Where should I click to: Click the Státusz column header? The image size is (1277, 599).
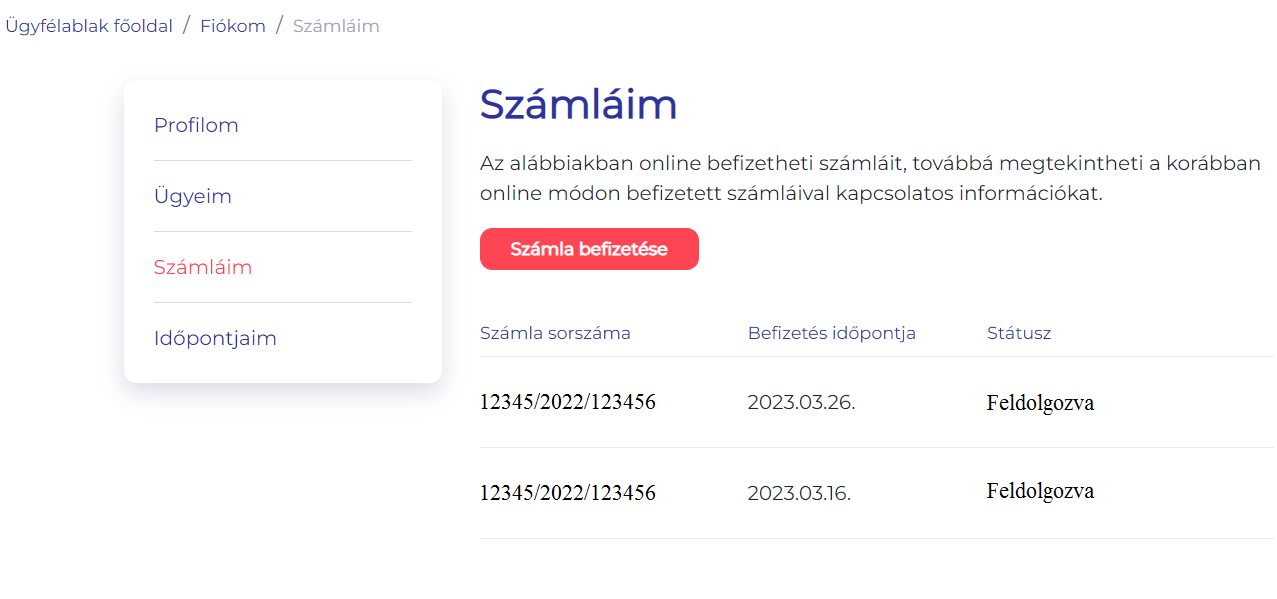point(1018,333)
